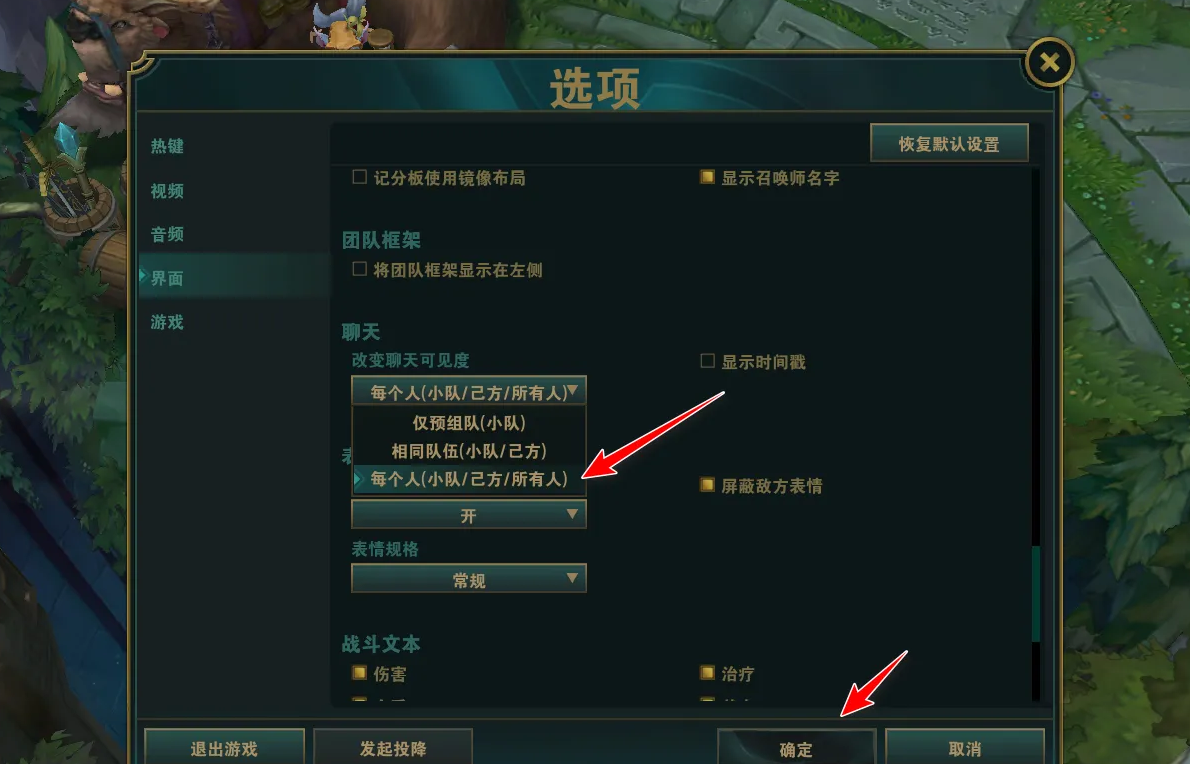Select 仅预组队(小队) chat option
1190x764 pixels.
469,423
